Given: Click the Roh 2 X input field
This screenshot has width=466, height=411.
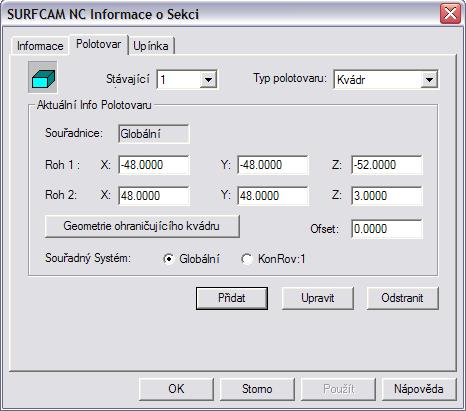Looking at the screenshot, I should [154, 196].
